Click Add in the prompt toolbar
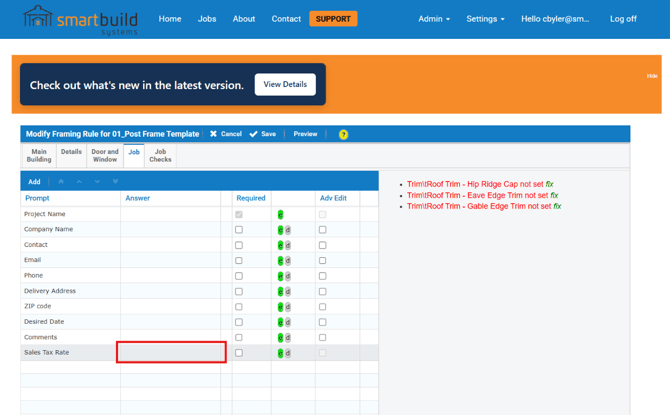The width and height of the screenshot is (670, 415). click(34, 182)
